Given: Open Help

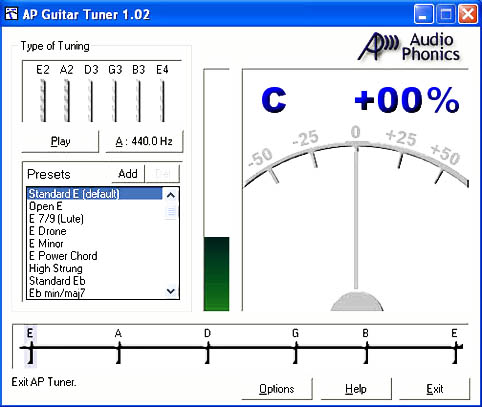Looking at the screenshot, I should [356, 389].
